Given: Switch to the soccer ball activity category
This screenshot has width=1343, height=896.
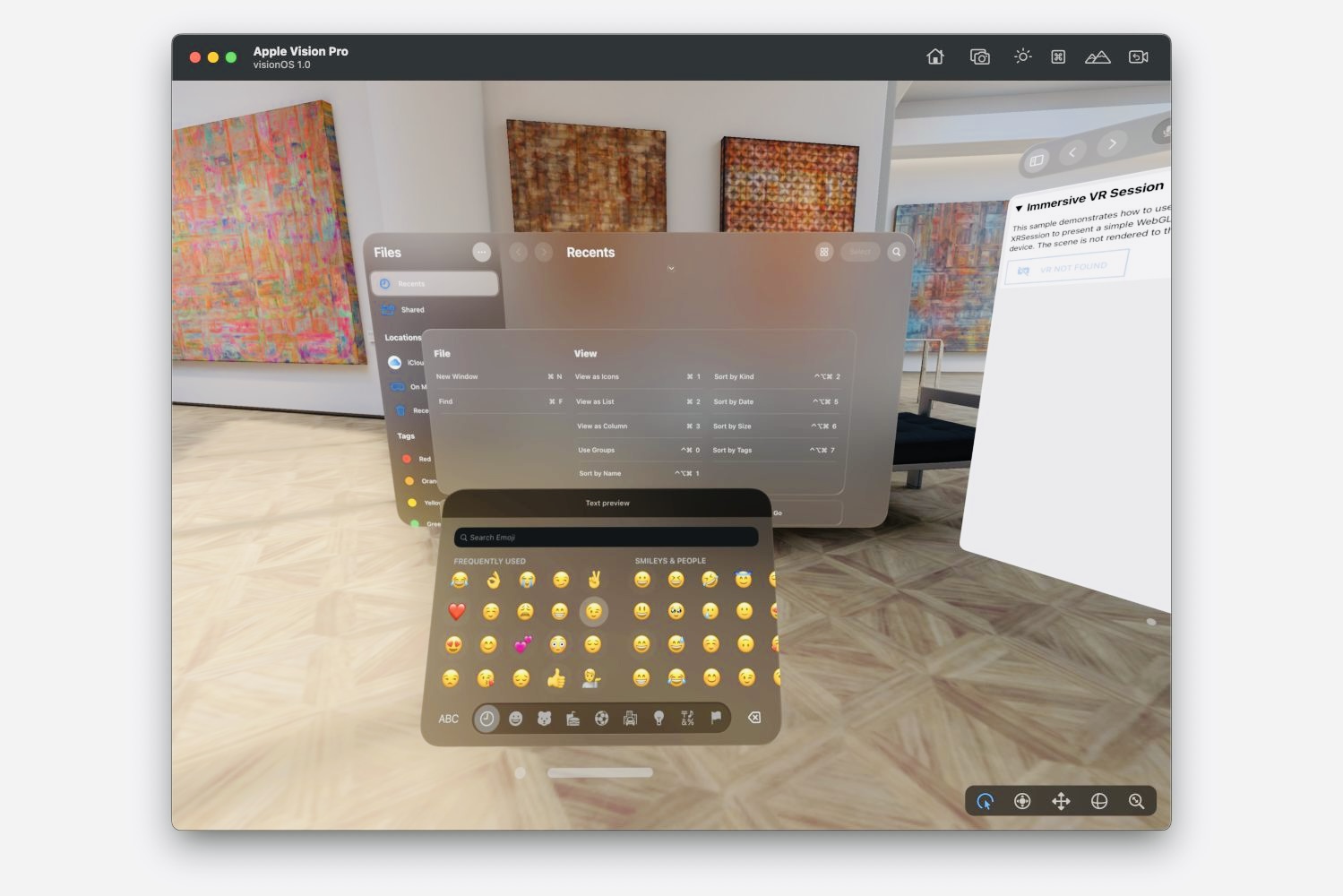Looking at the screenshot, I should pyautogui.click(x=601, y=719).
